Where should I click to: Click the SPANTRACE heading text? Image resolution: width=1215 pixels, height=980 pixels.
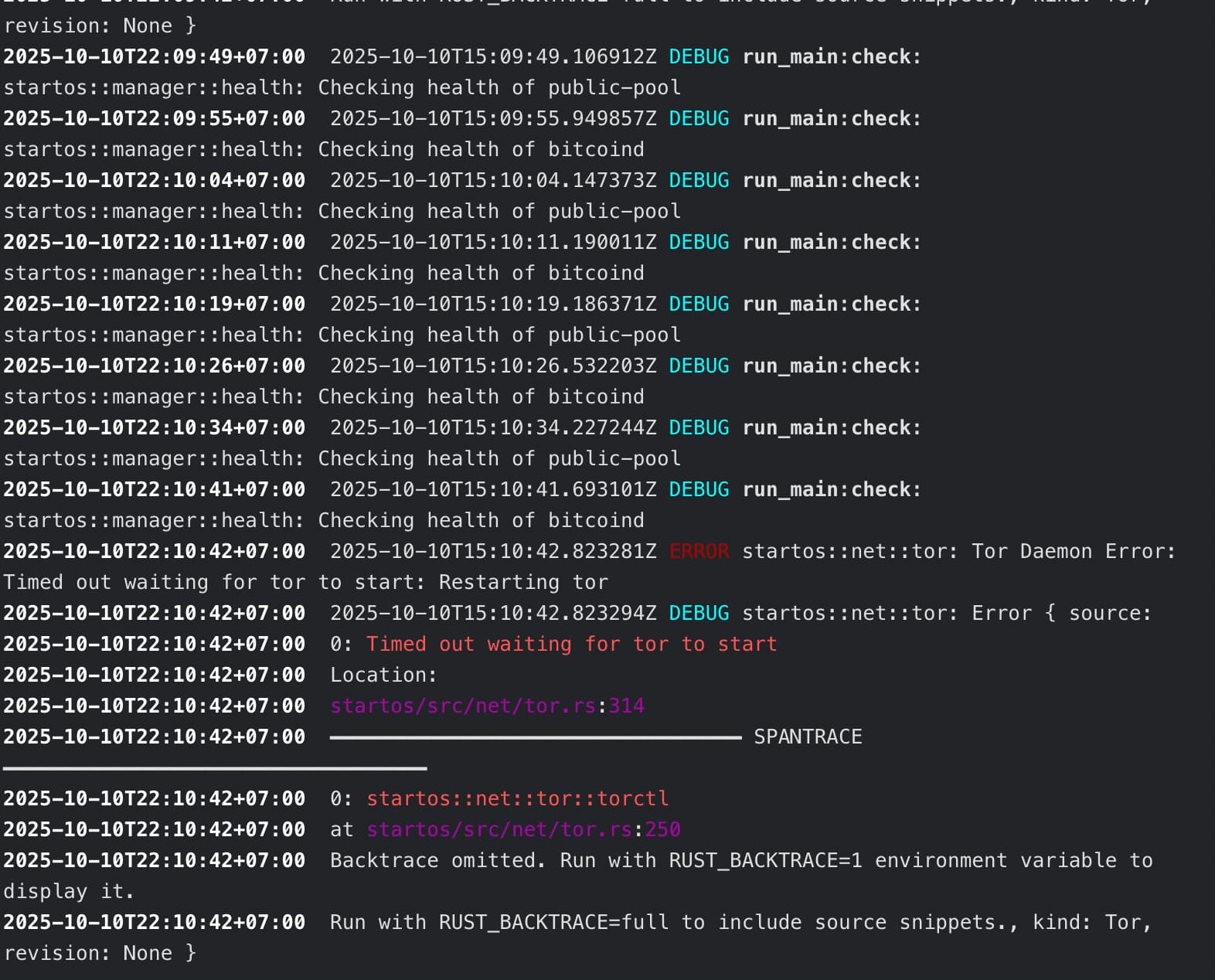[x=808, y=737]
